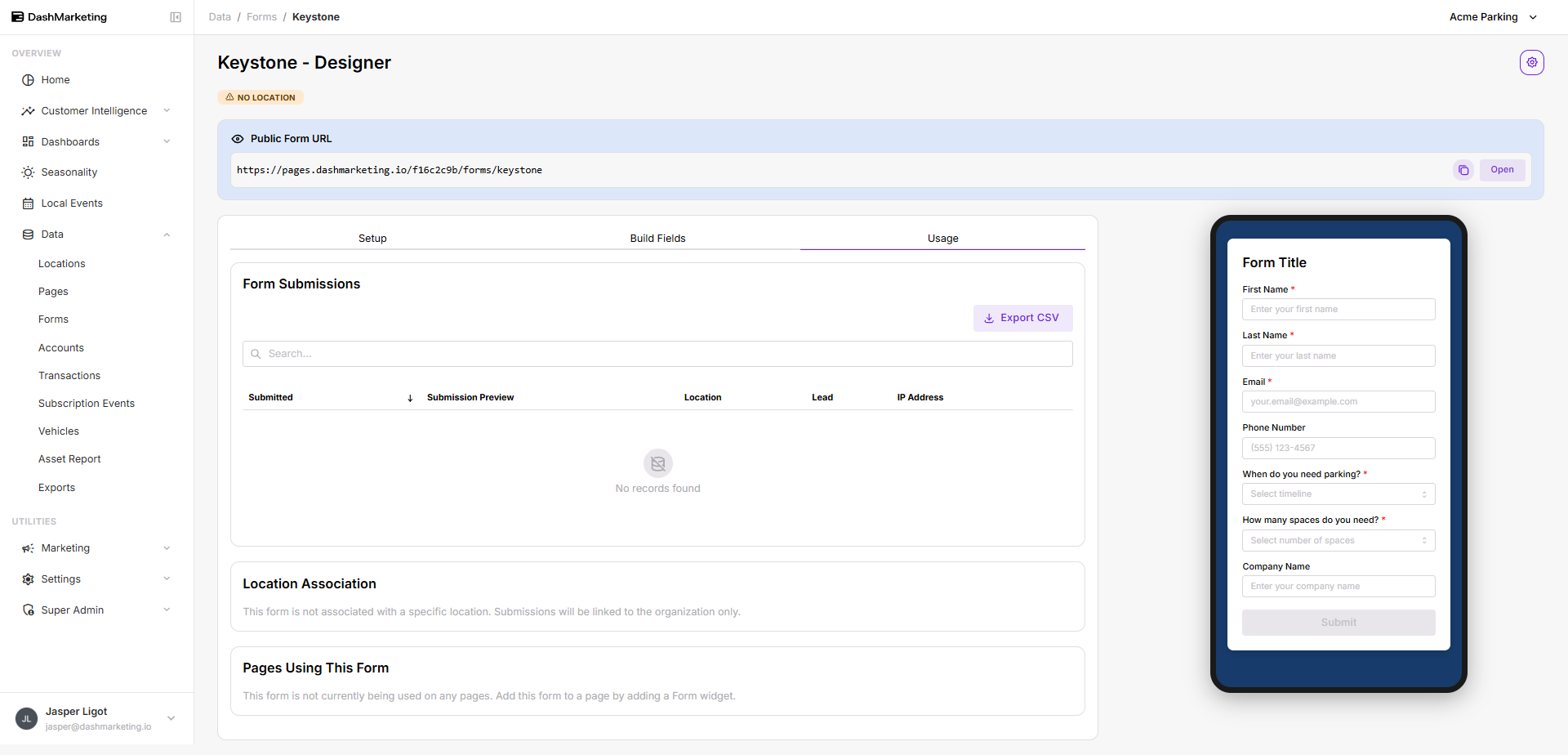Click the Settings gear icon in sidebar
The image size is (1568, 755).
[x=28, y=579]
